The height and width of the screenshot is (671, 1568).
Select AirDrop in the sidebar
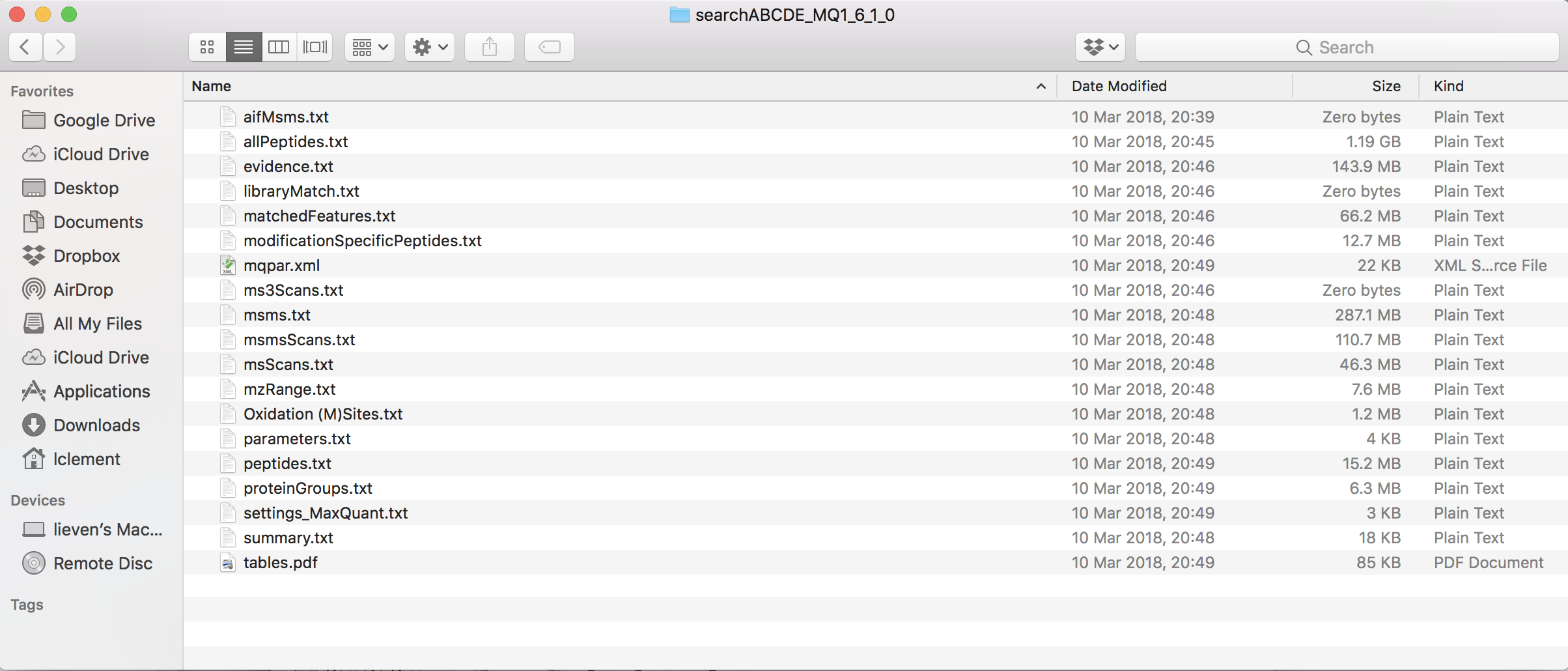83,290
